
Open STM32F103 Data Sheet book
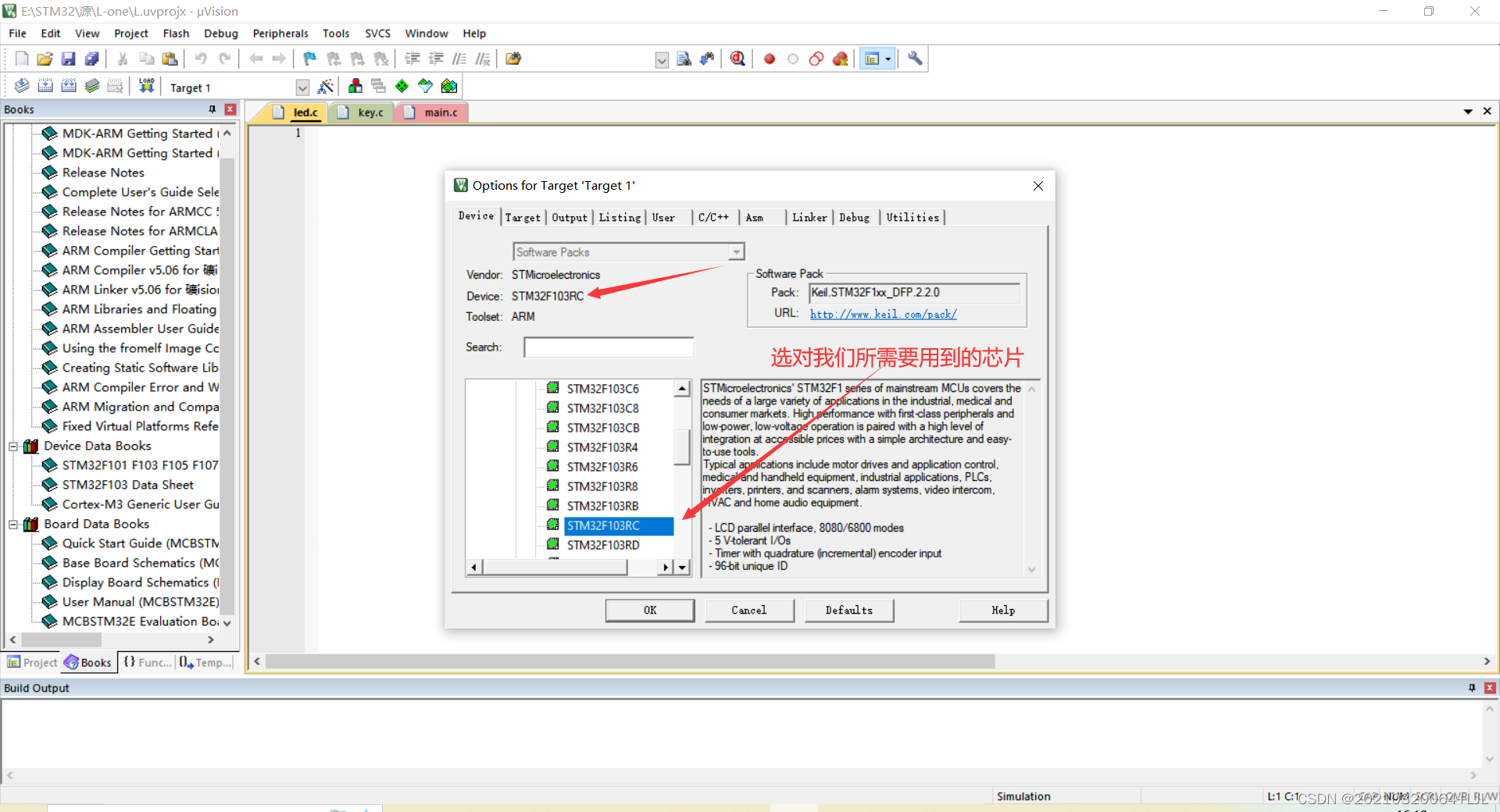(x=127, y=485)
